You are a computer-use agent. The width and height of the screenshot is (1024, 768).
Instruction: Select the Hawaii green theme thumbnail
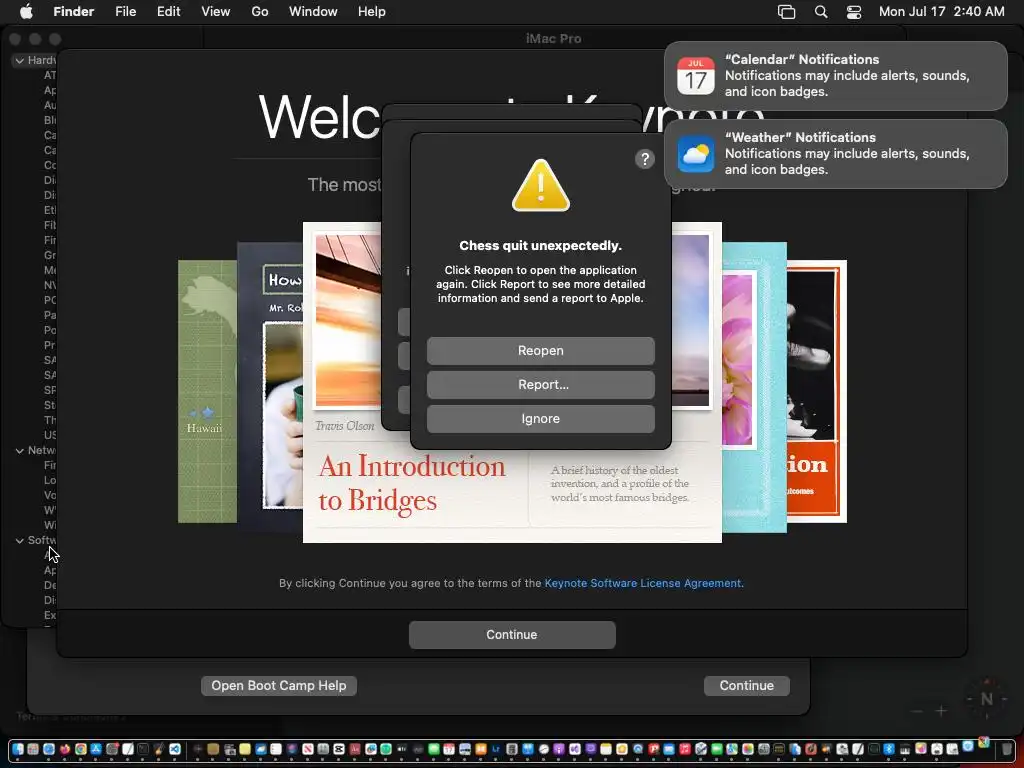207,392
